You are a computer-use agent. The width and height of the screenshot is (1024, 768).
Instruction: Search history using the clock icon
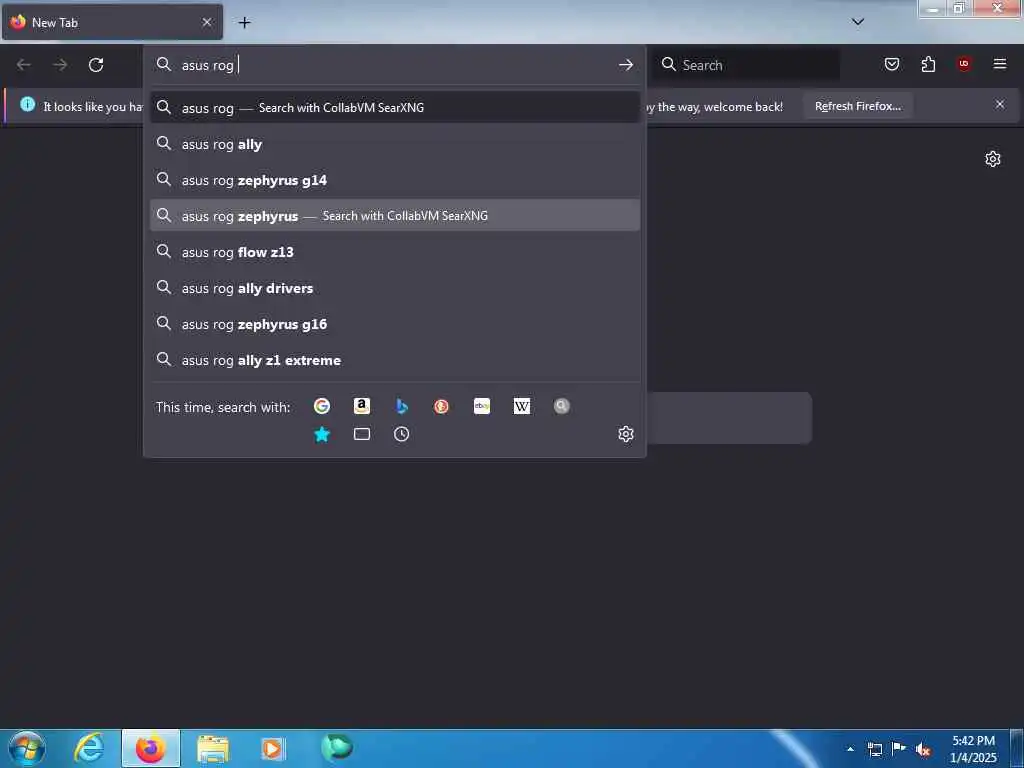click(x=402, y=434)
